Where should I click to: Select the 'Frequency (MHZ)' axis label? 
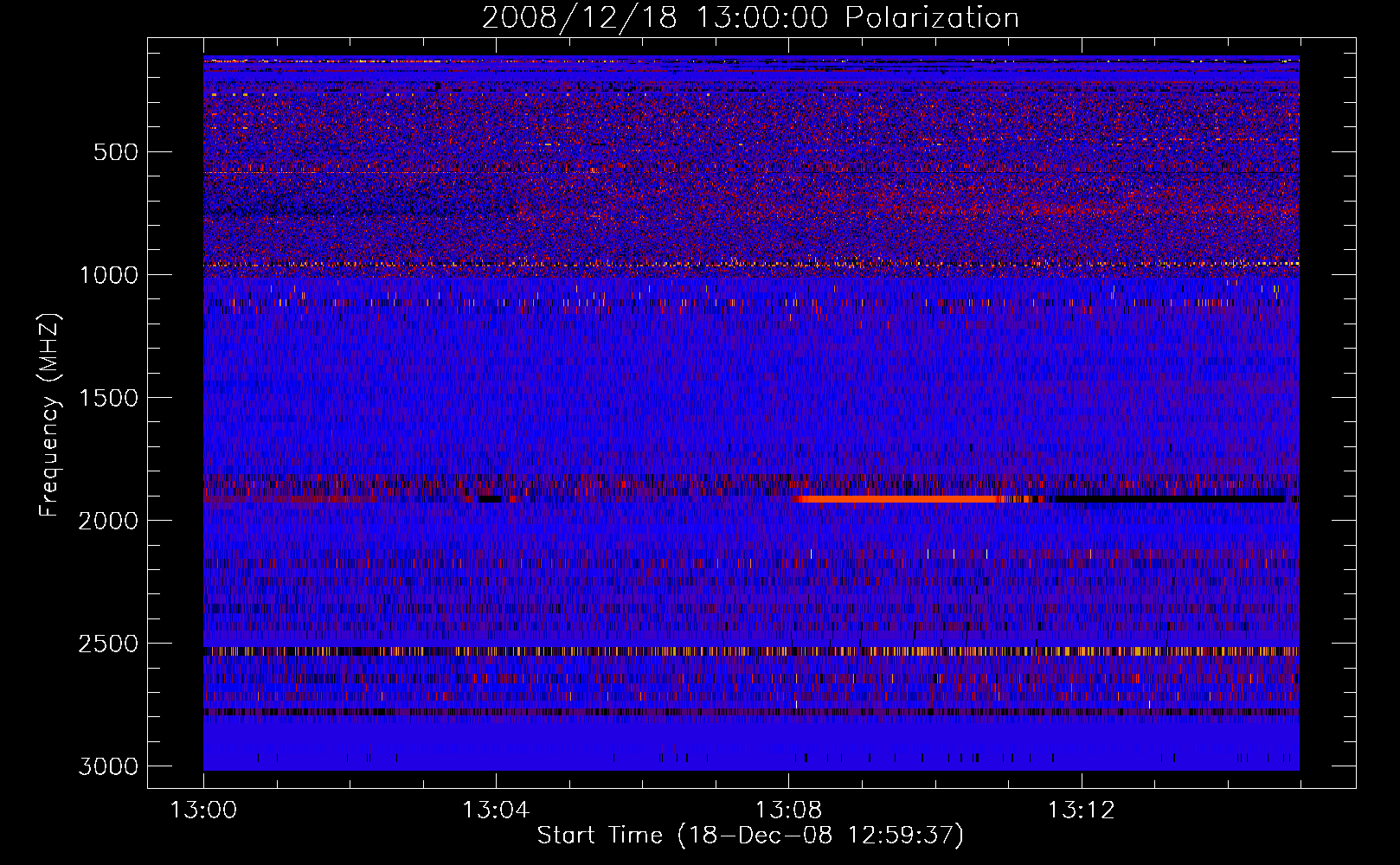50,415
